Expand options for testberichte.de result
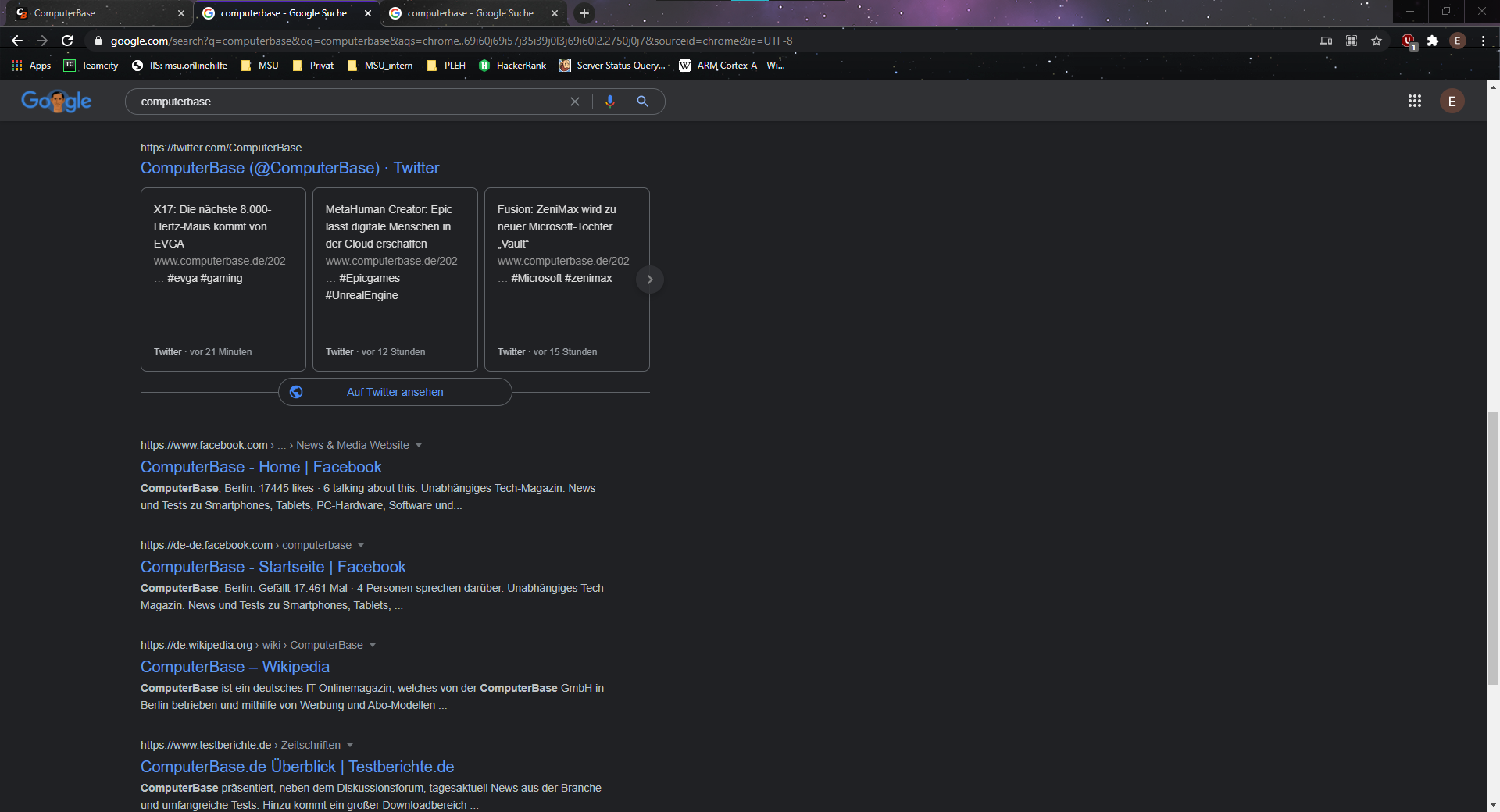 (350, 746)
